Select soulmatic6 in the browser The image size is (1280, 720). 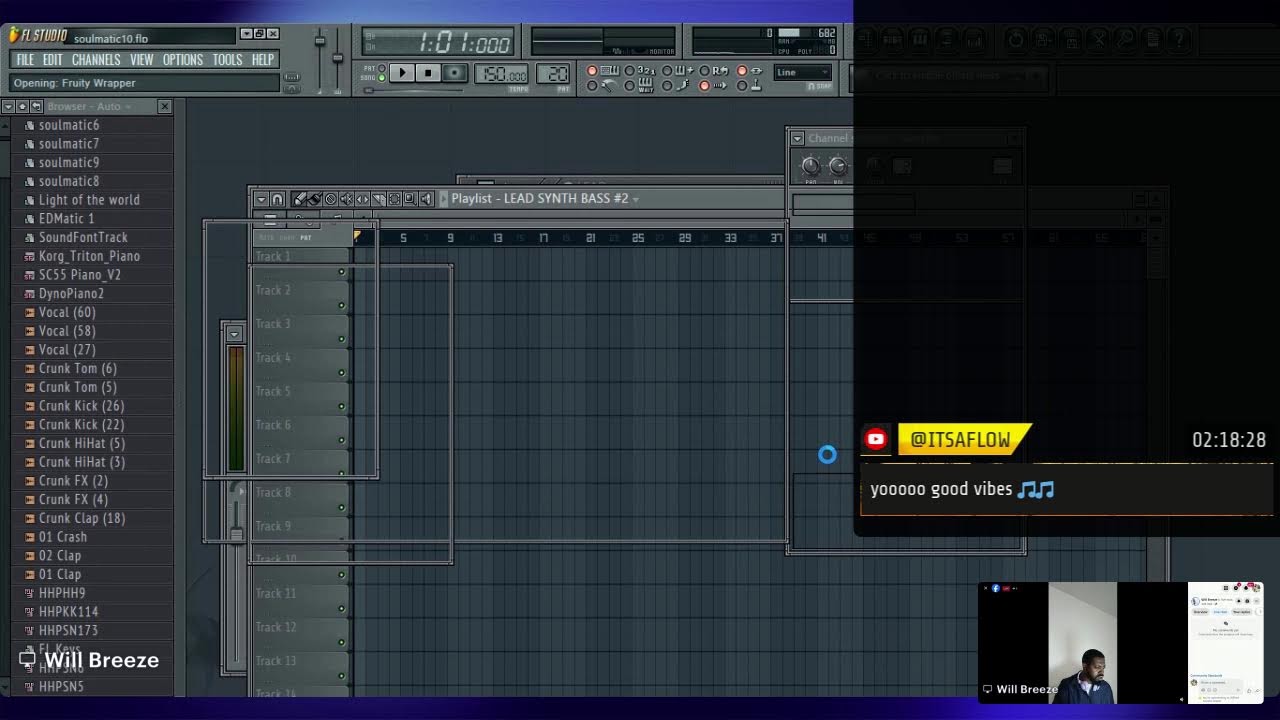click(x=69, y=125)
